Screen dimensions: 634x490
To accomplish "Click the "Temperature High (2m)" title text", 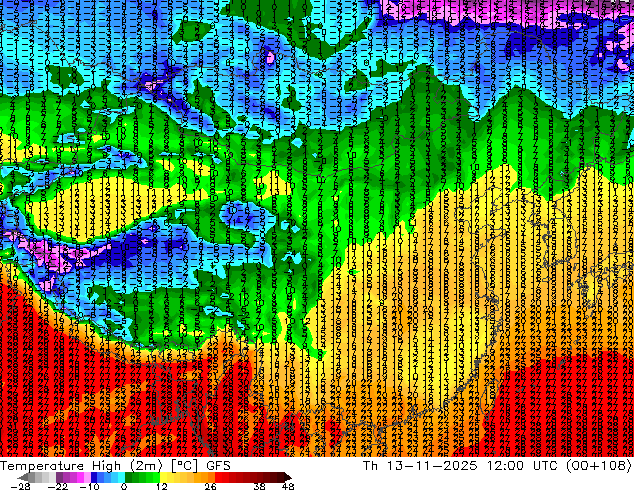I will (81, 466).
